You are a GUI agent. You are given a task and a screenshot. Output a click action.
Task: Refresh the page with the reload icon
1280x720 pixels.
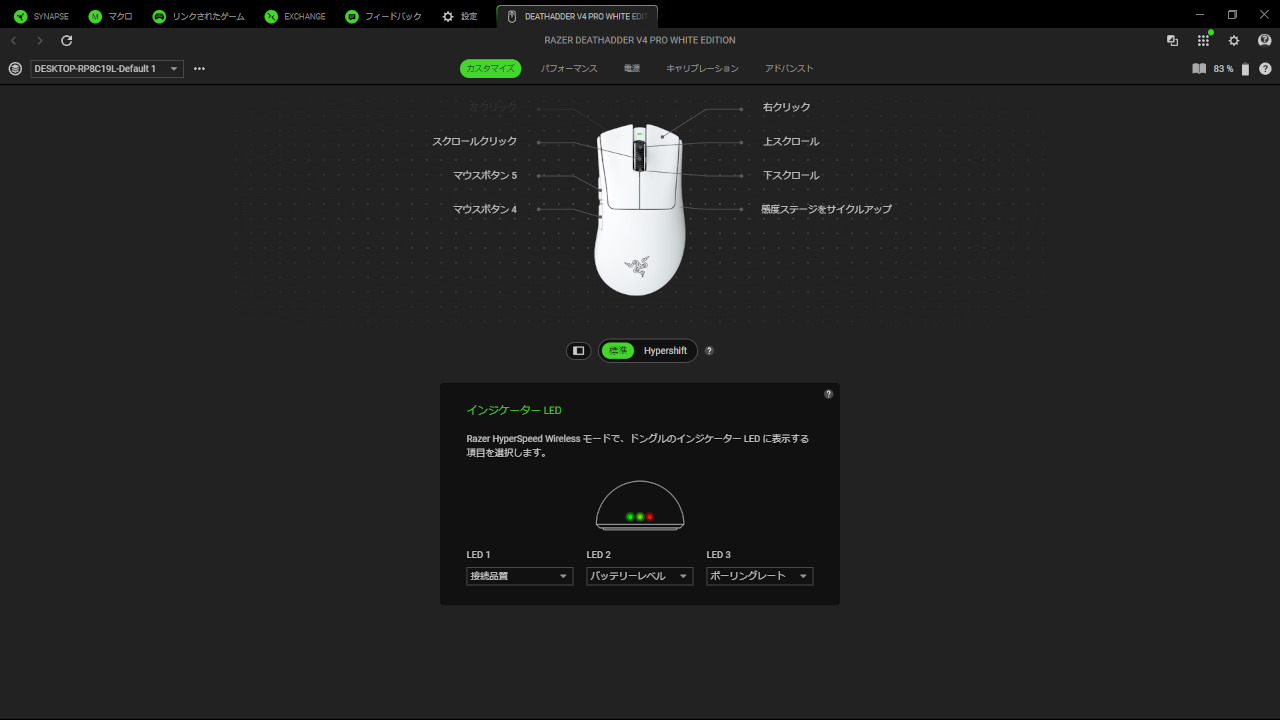click(67, 40)
